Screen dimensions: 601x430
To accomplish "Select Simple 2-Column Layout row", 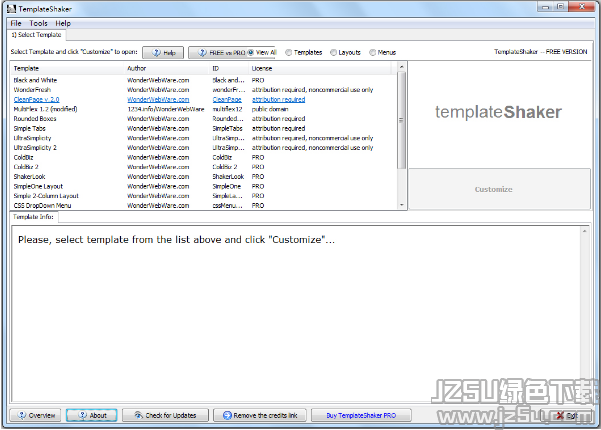I will tap(204, 196).
